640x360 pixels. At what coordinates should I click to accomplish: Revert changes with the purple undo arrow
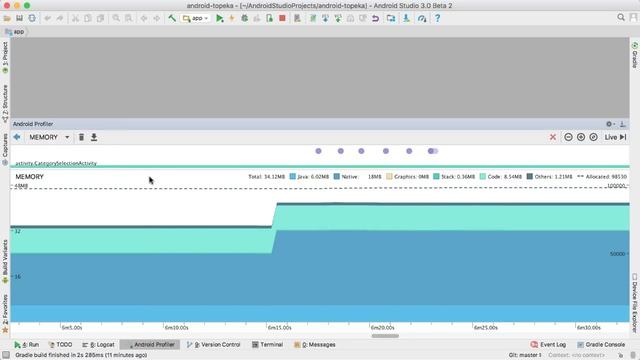[x=375, y=18]
